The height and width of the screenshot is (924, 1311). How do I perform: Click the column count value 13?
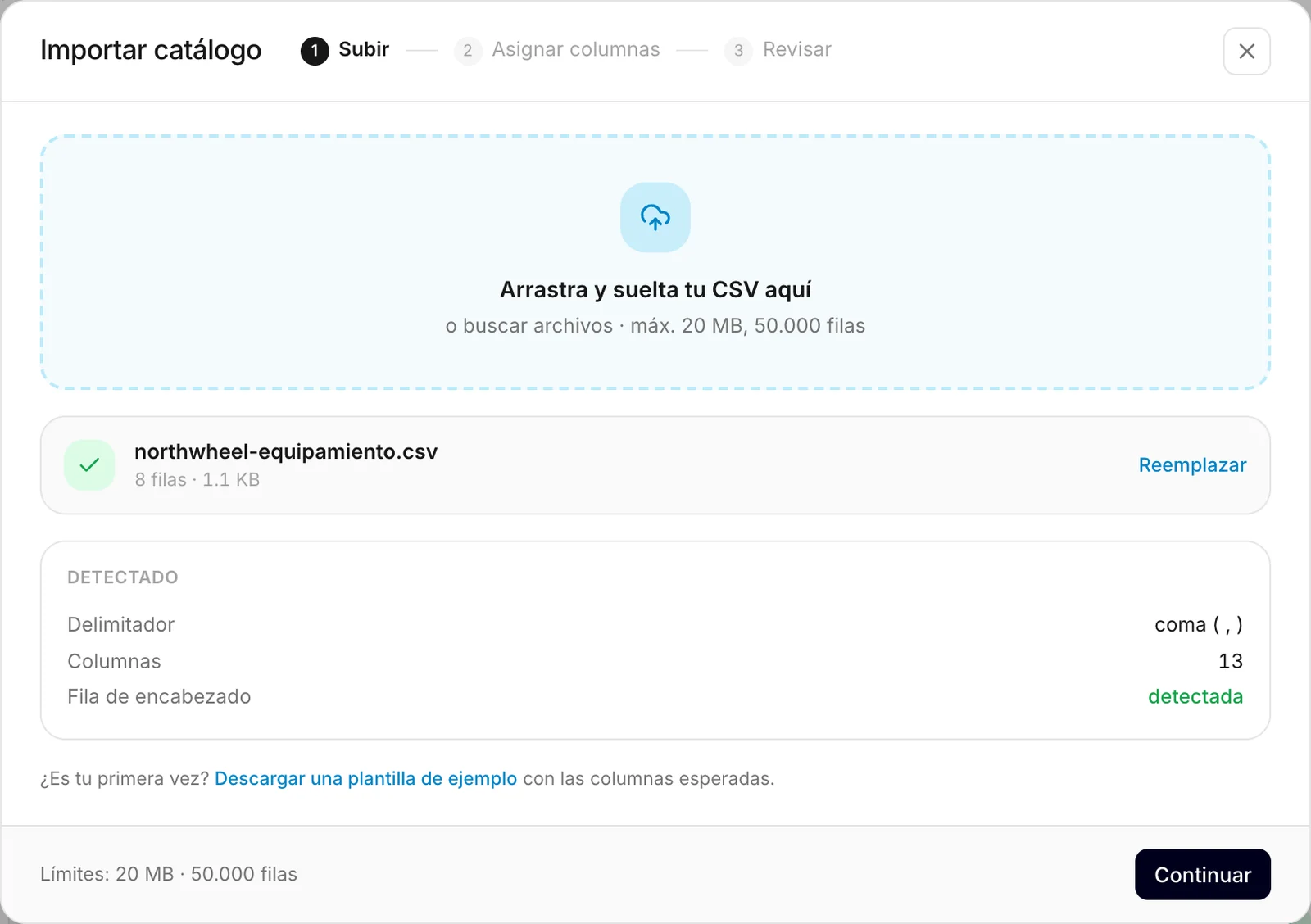(x=1231, y=661)
